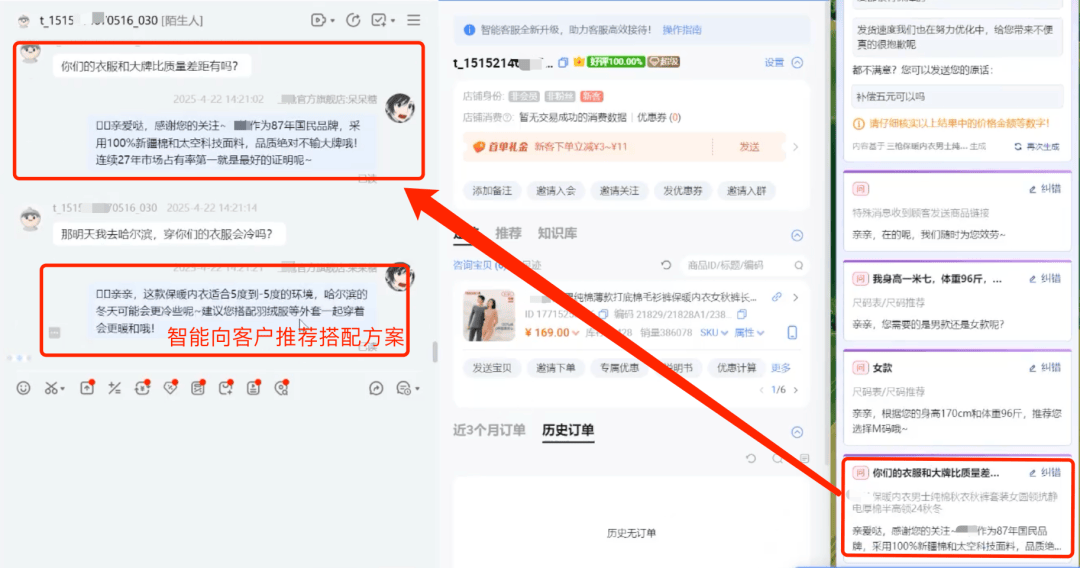
Task: Click the forward arrow icon in chat toolbar
Action: tap(376, 388)
